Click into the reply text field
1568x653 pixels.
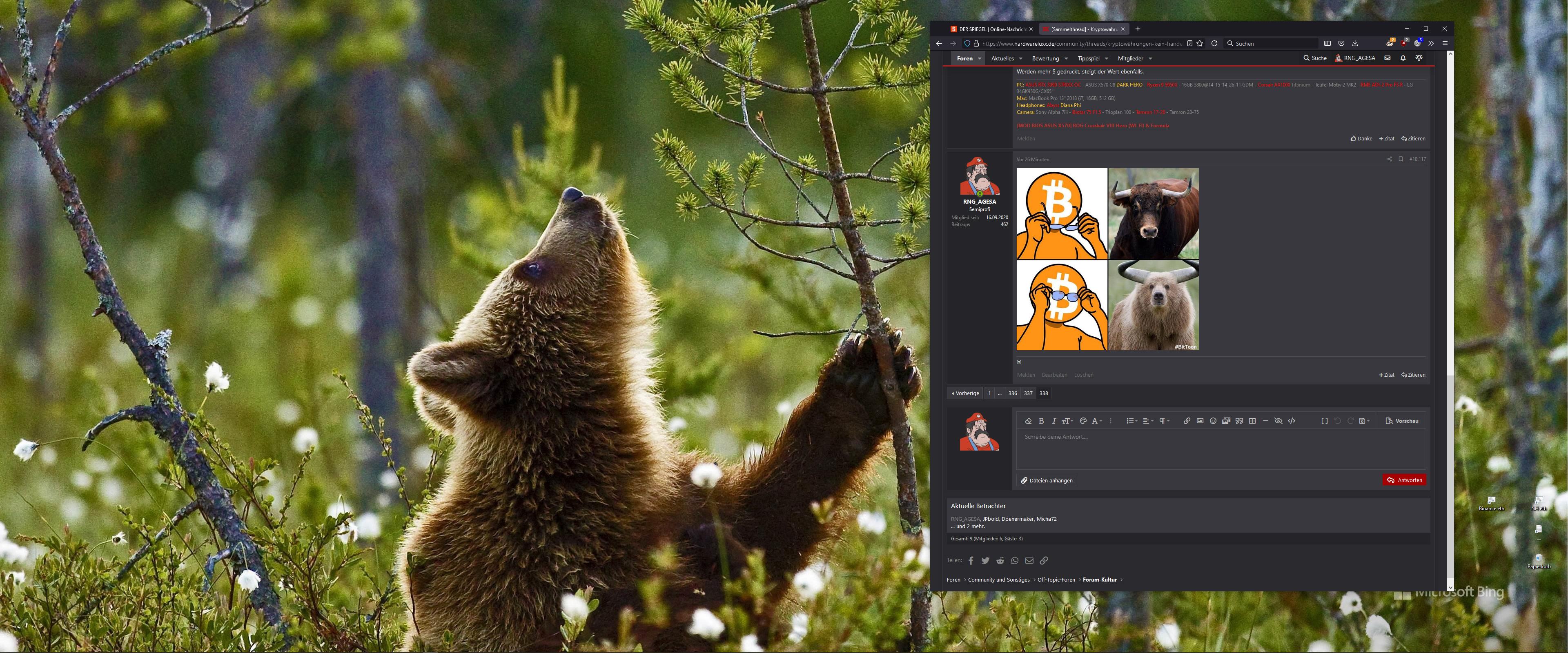1221,449
